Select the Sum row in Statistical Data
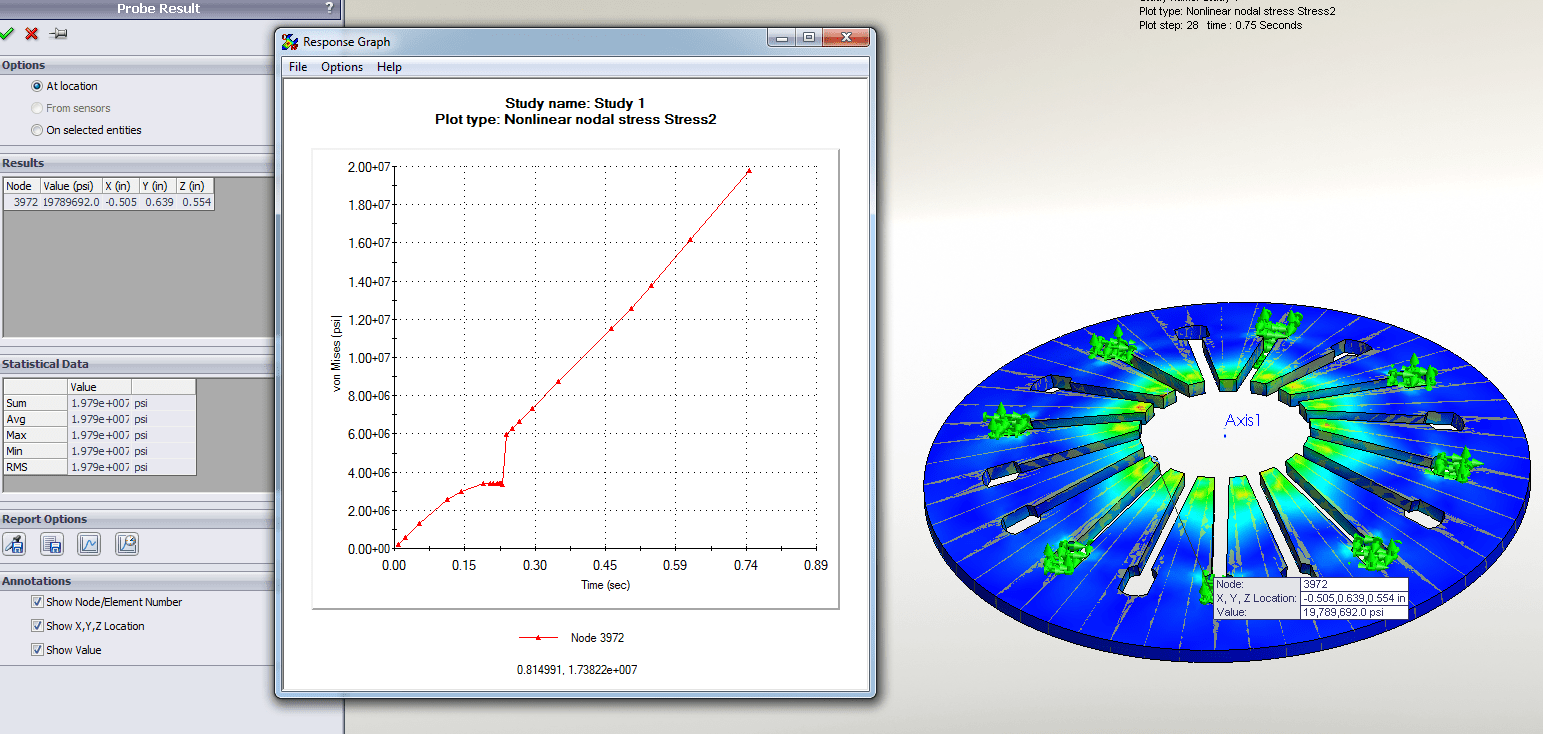Image resolution: width=1543 pixels, height=734 pixels. 100,403
